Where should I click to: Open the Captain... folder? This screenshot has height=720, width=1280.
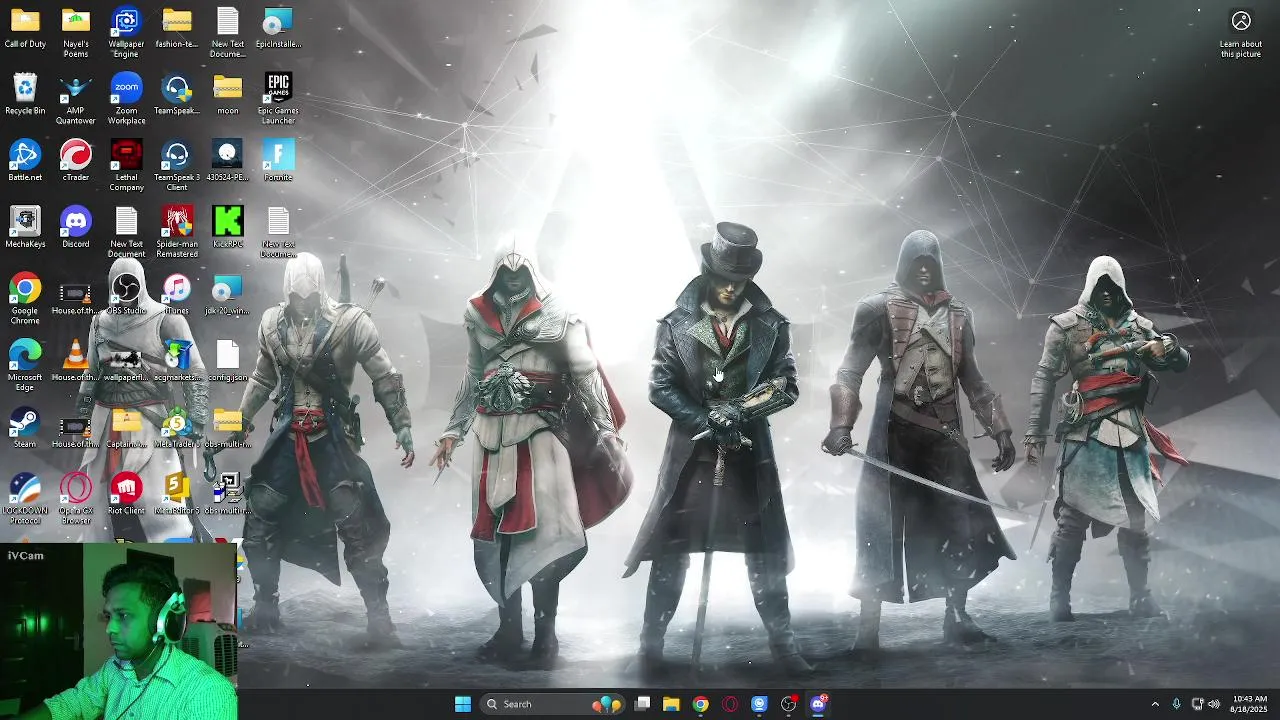pos(126,428)
